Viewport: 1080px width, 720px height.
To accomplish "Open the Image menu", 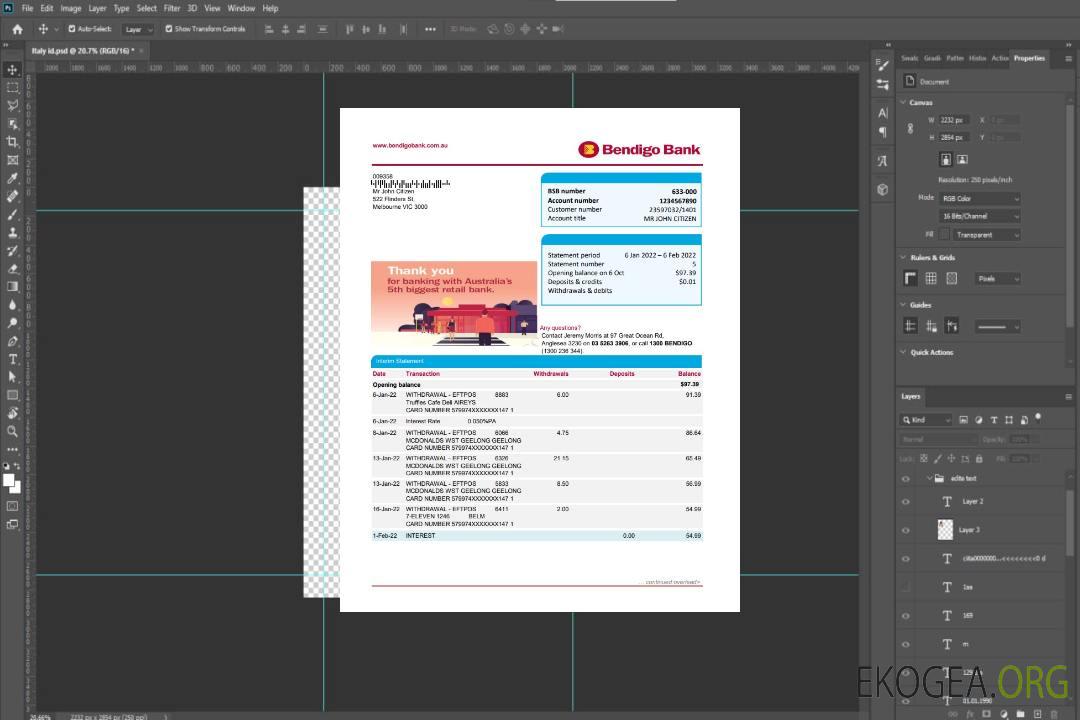I will click(71, 8).
